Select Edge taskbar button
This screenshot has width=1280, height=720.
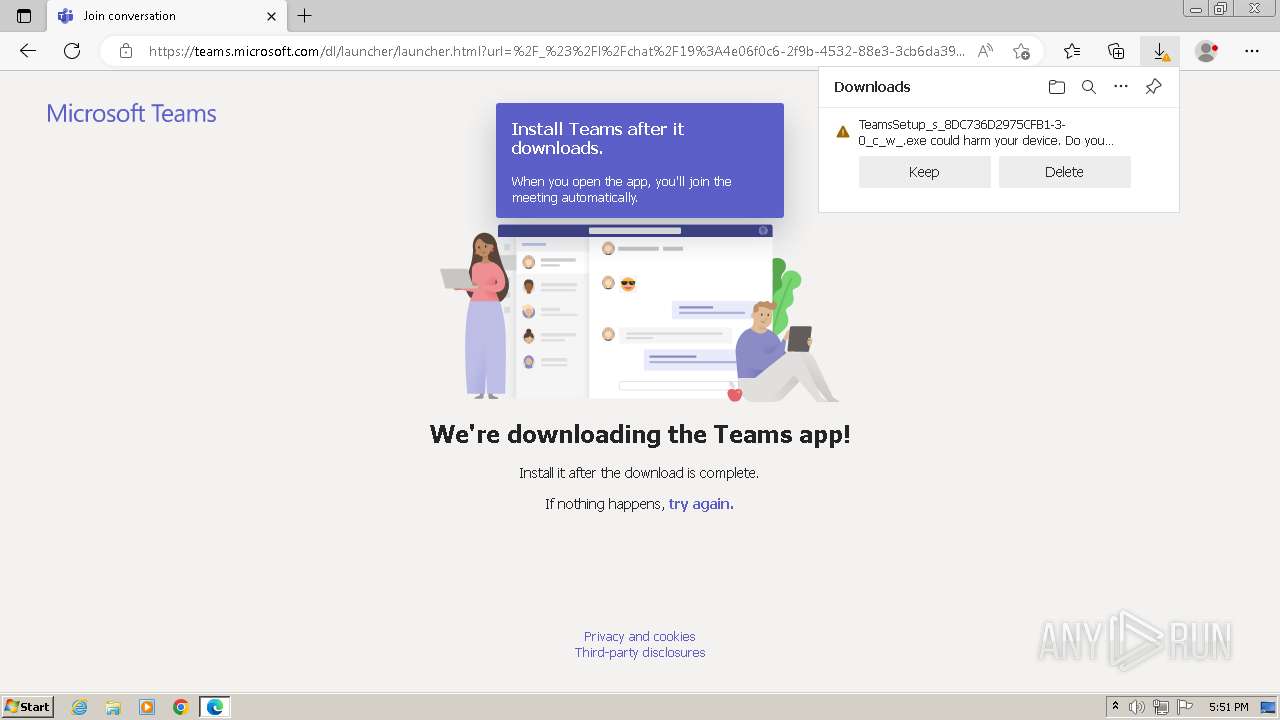(x=215, y=707)
